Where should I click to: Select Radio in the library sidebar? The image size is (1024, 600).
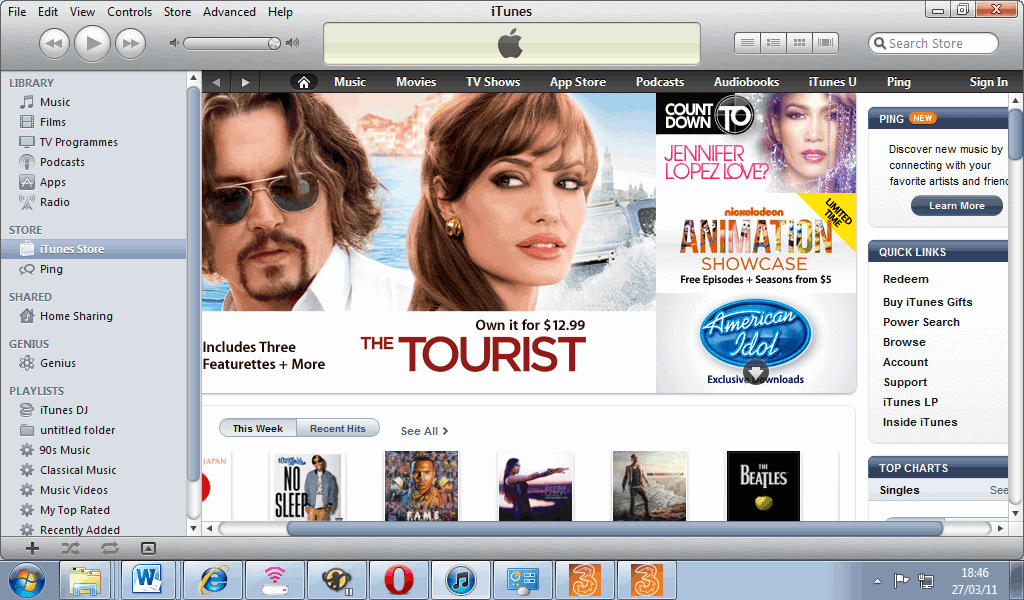(x=54, y=202)
